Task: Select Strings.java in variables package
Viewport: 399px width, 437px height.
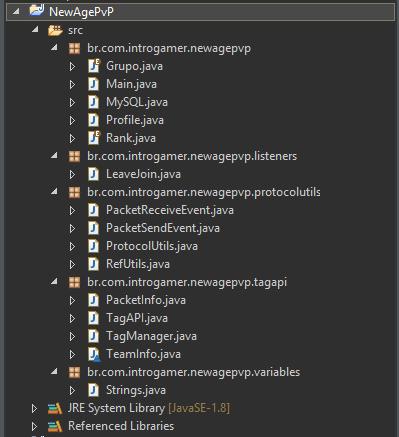Action: pos(136,390)
